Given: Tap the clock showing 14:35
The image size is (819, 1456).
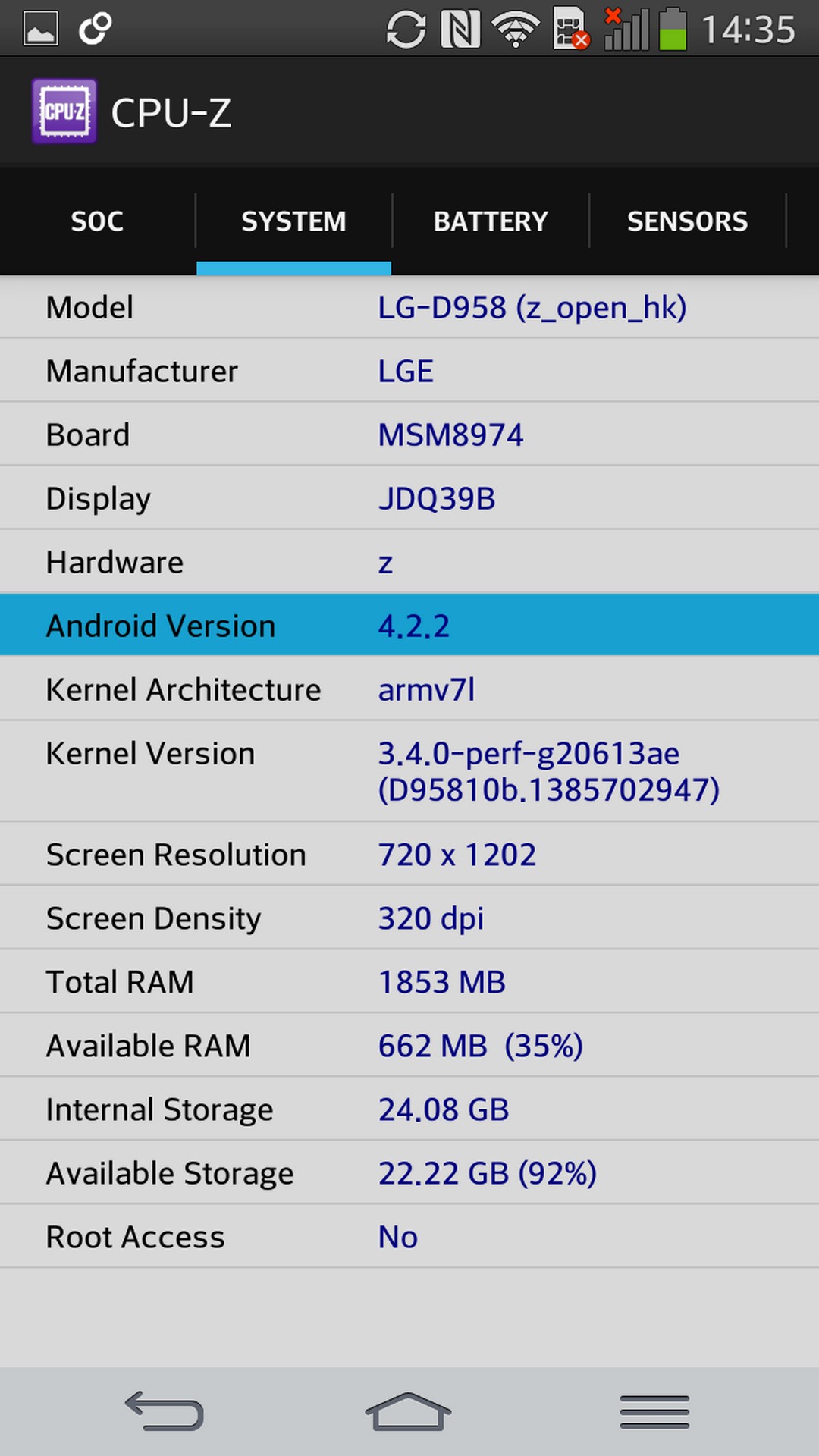Looking at the screenshot, I should pyautogui.click(x=748, y=30).
